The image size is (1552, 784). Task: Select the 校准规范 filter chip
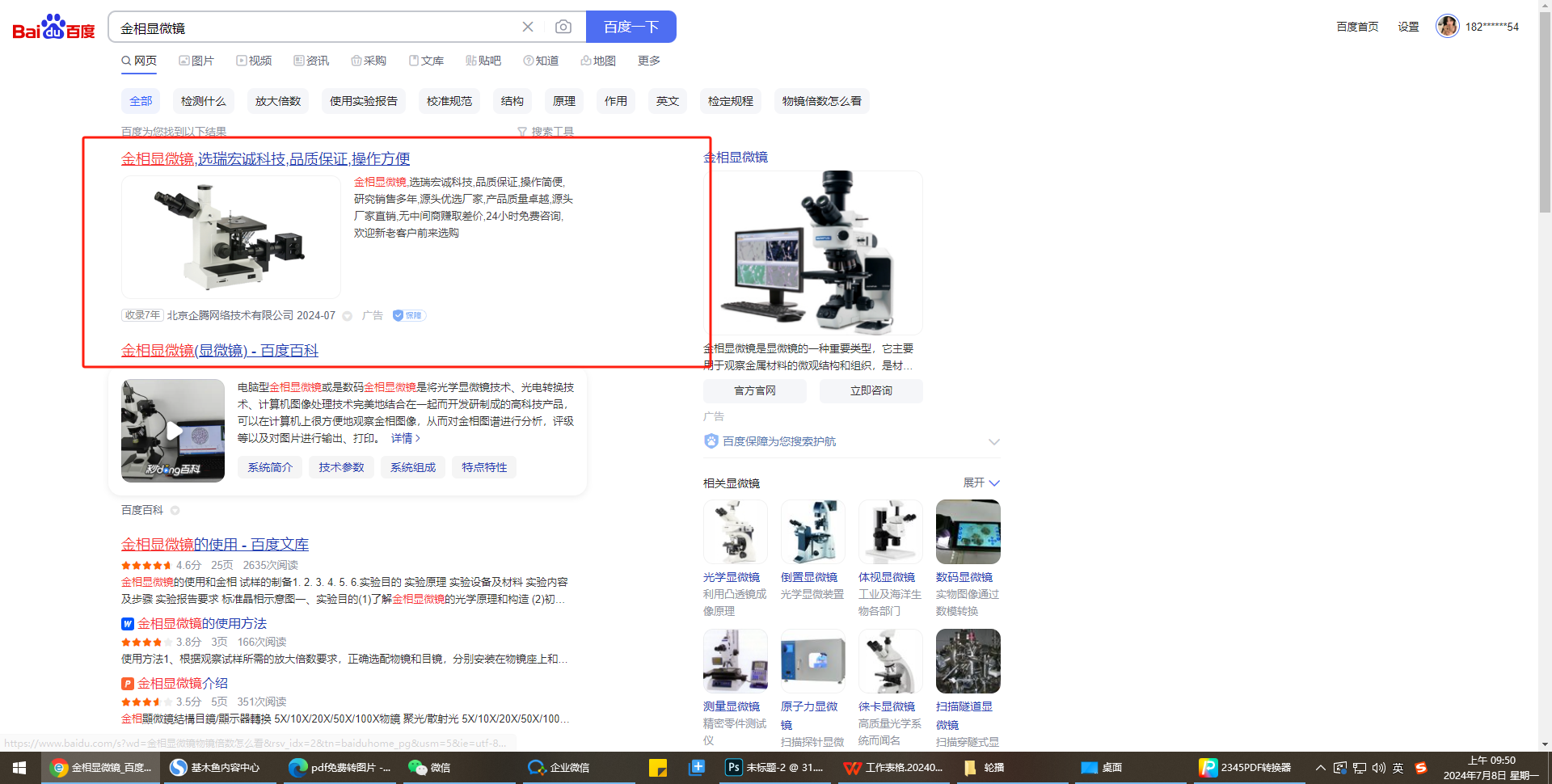[449, 101]
